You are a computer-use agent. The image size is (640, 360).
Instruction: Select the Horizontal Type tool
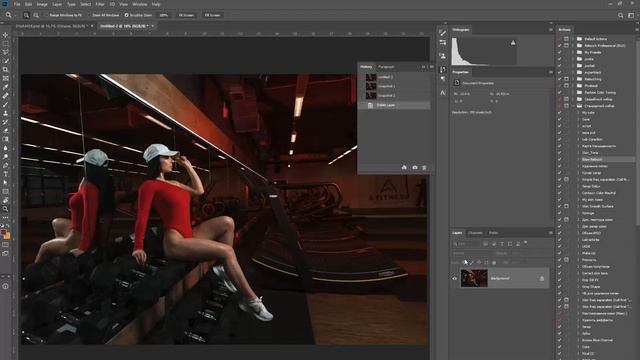click(x=5, y=174)
